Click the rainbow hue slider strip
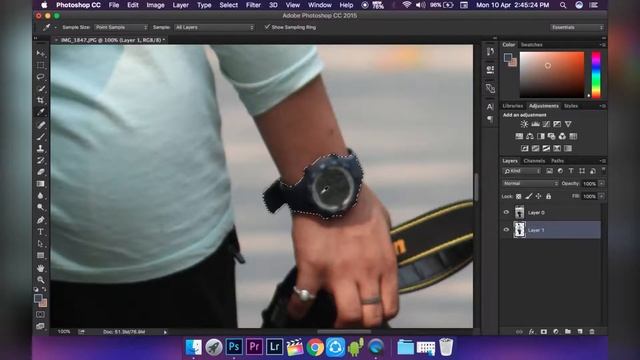This screenshot has height=360, width=640. (x=596, y=75)
